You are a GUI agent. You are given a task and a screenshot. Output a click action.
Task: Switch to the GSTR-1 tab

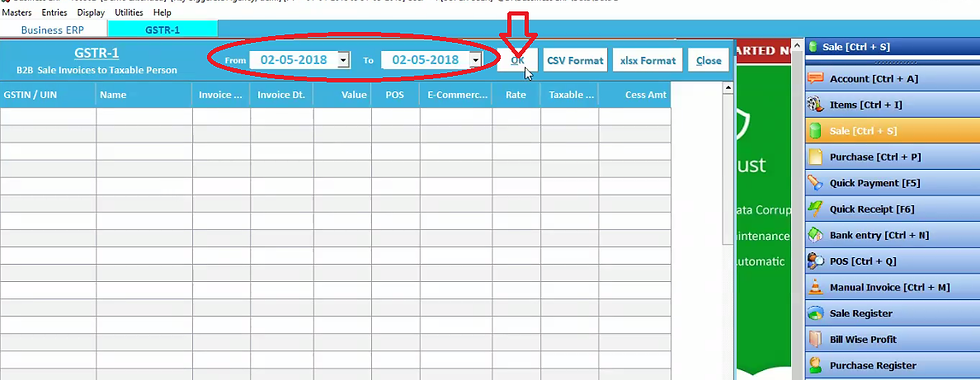click(162, 30)
